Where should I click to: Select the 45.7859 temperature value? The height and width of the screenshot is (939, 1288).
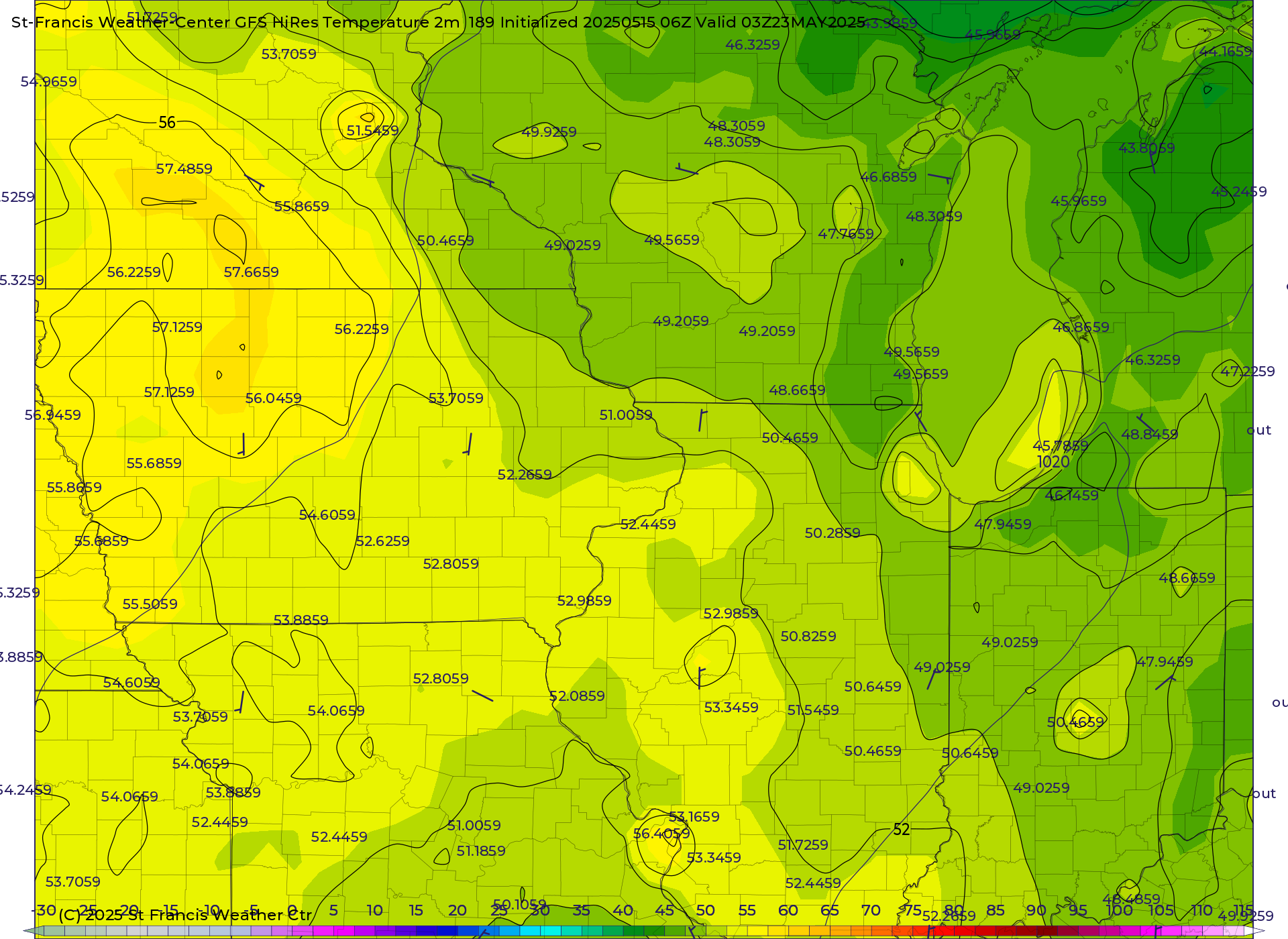[1061, 446]
